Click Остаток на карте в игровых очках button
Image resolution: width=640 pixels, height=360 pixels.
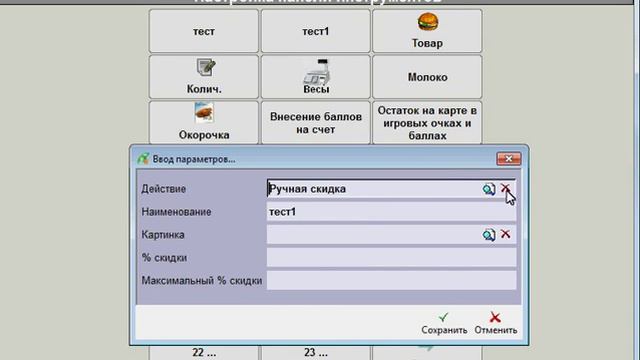(x=427, y=122)
